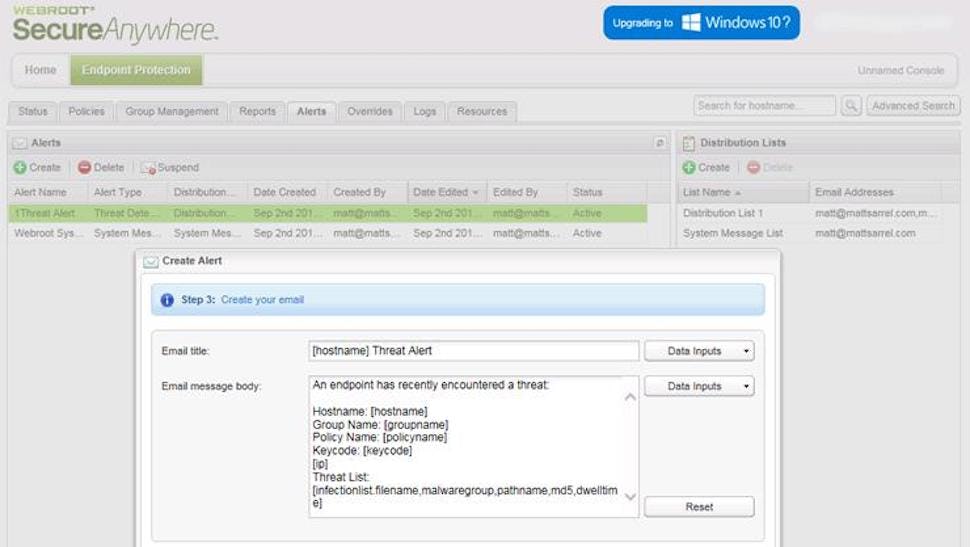The width and height of the screenshot is (970, 547).
Task: Click the Search for hostname field
Action: (x=764, y=106)
